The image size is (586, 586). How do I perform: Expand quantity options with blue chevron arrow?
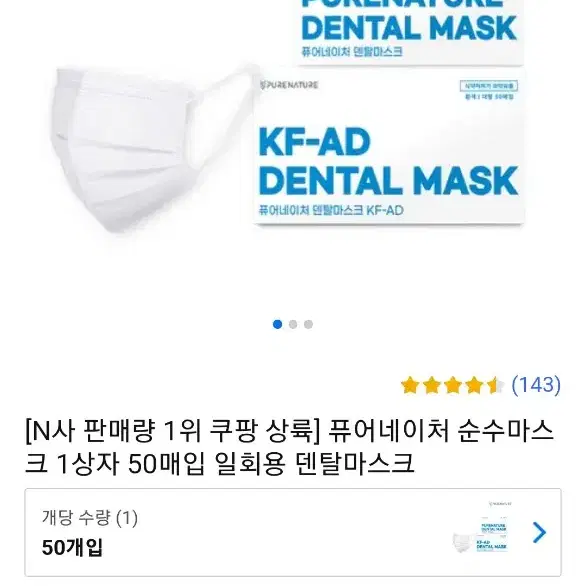[539, 532]
